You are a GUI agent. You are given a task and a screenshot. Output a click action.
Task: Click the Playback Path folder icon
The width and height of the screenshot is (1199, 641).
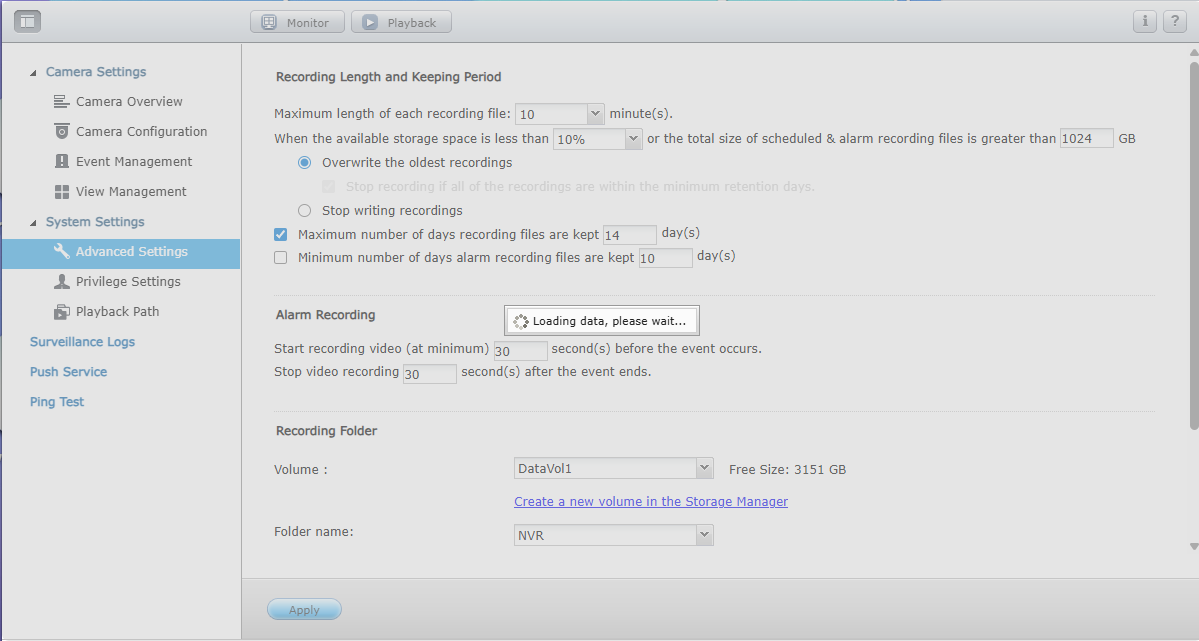62,312
